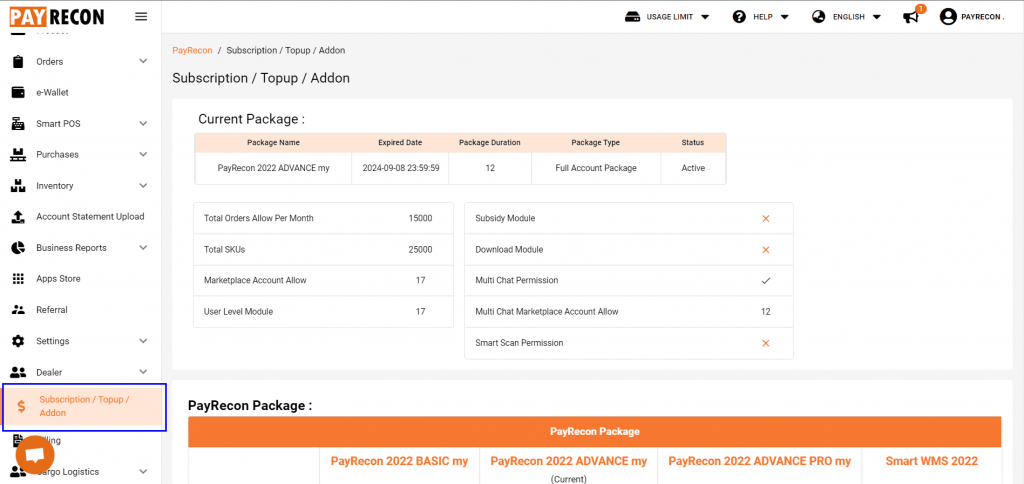This screenshot has height=484, width=1024.
Task: Click PayRecon 2022 ADVANCE my column header
Action: pos(568,461)
